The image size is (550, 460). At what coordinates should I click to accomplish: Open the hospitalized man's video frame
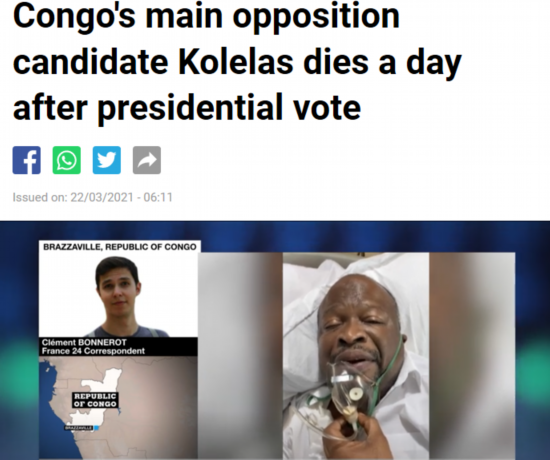pos(356,355)
